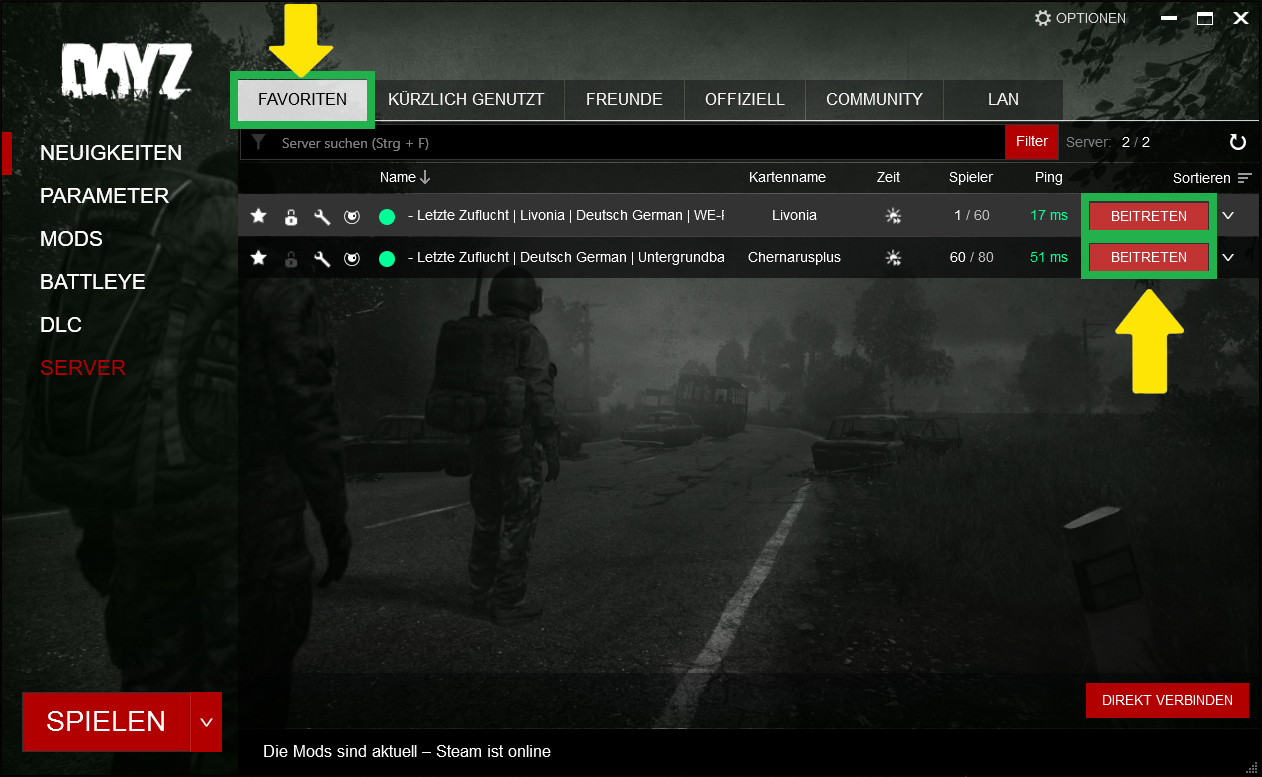
Task: Click the Chernarusplus map name cell
Action: click(x=794, y=257)
